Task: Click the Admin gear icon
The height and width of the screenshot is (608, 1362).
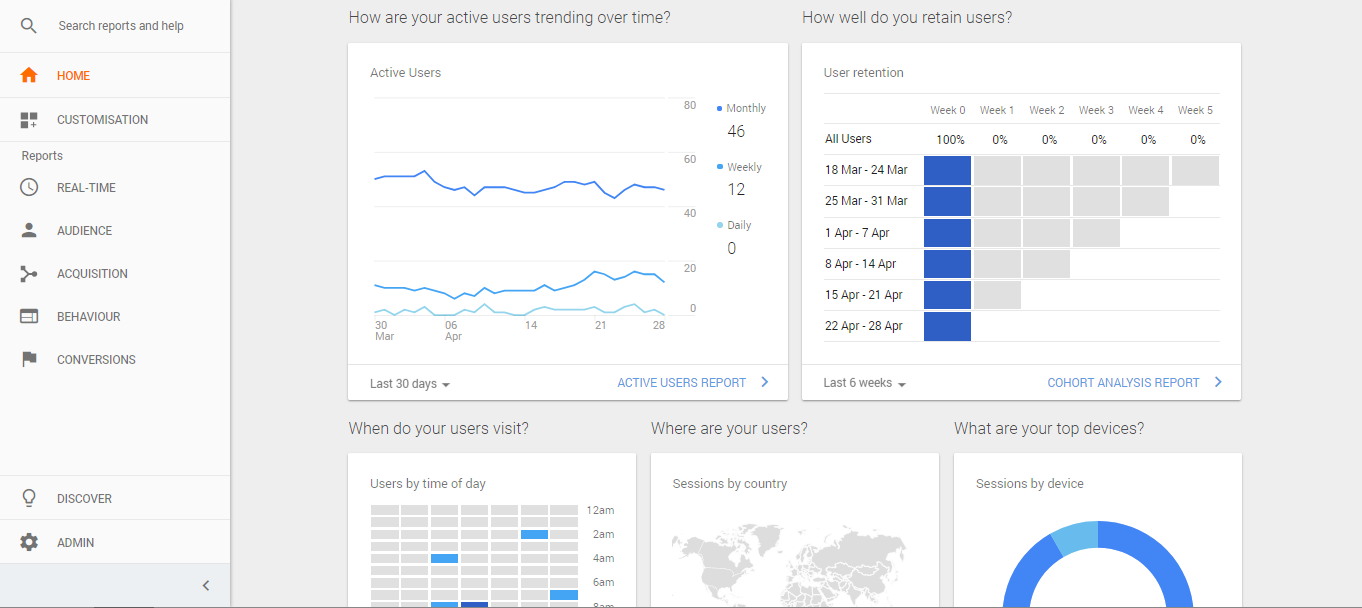Action: (29, 542)
